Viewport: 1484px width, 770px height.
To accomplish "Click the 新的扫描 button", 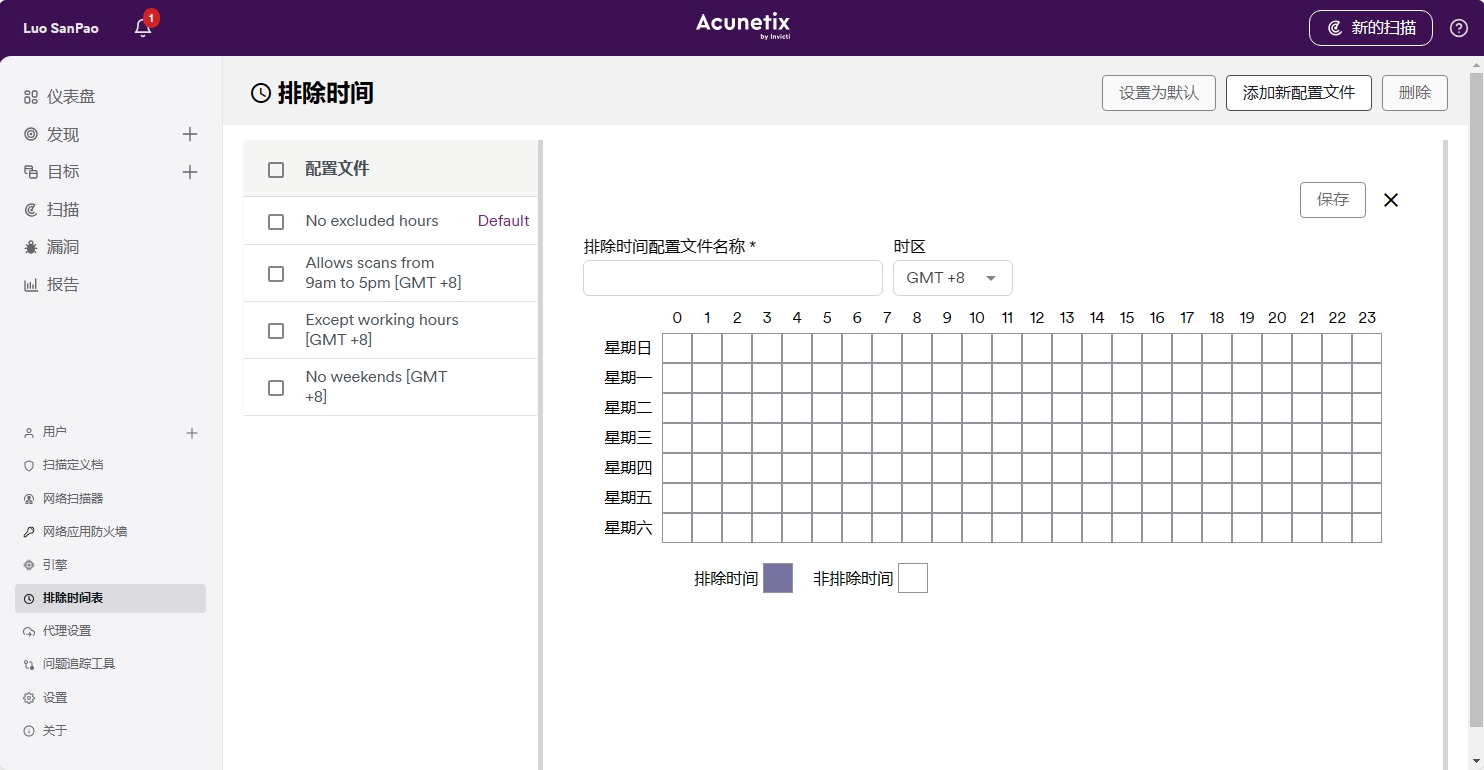I will pyautogui.click(x=1371, y=28).
